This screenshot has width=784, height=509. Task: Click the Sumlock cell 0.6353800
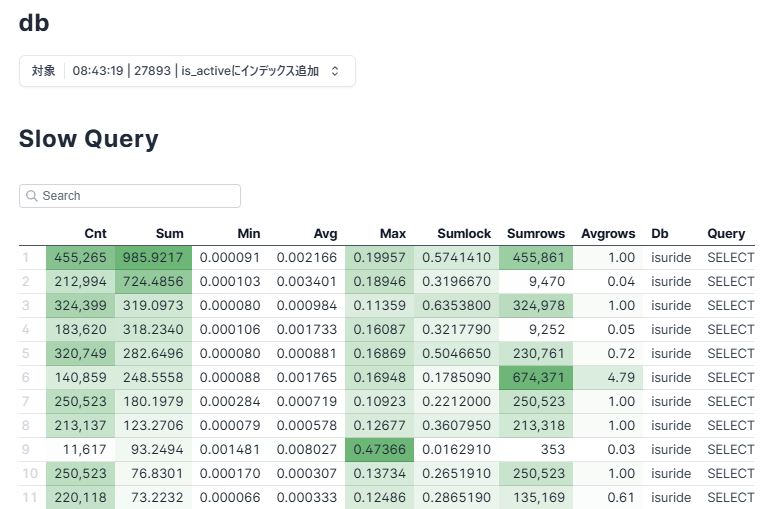[456, 306]
